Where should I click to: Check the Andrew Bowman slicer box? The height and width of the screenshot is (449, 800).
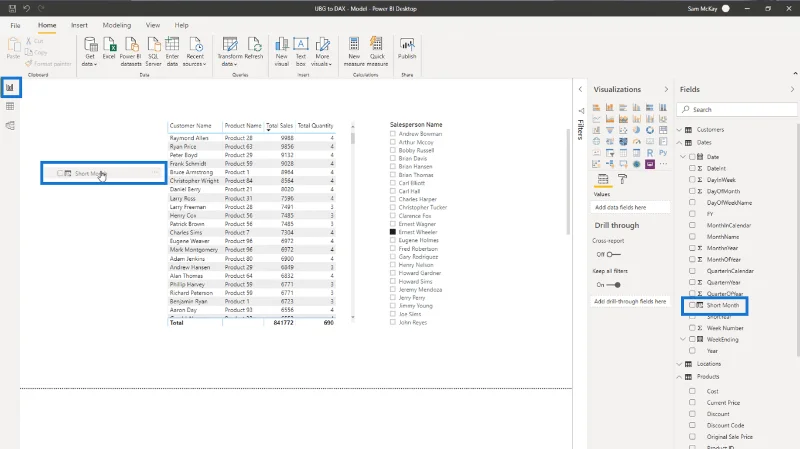click(x=393, y=134)
